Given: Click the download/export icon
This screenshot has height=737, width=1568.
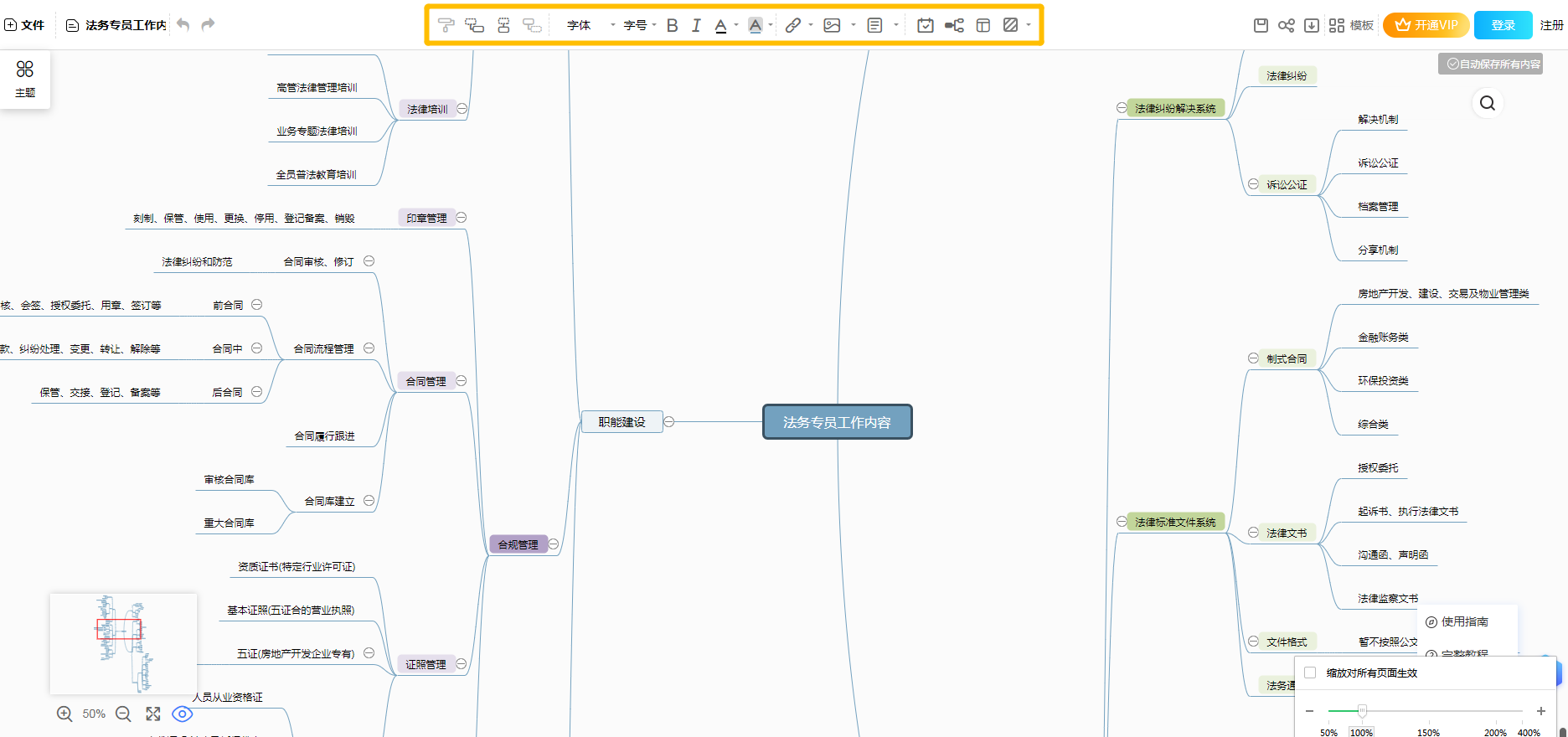Looking at the screenshot, I should coord(1312,25).
